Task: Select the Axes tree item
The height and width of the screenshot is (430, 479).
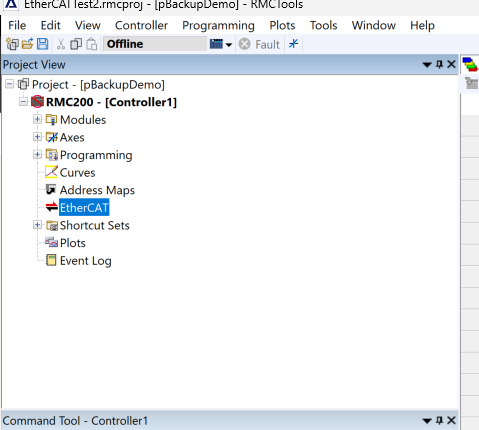Action: click(x=72, y=137)
